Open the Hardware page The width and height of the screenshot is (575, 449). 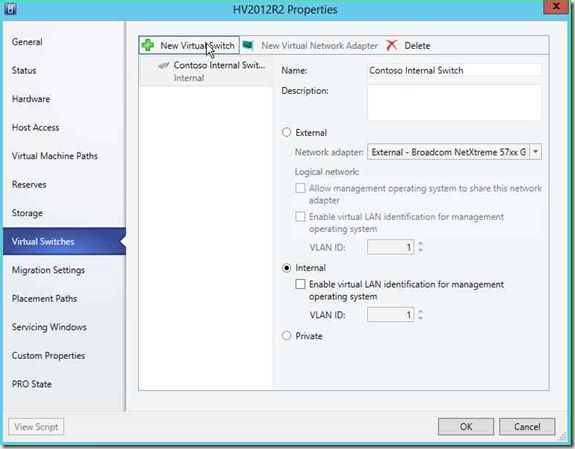pyautogui.click(x=31, y=99)
